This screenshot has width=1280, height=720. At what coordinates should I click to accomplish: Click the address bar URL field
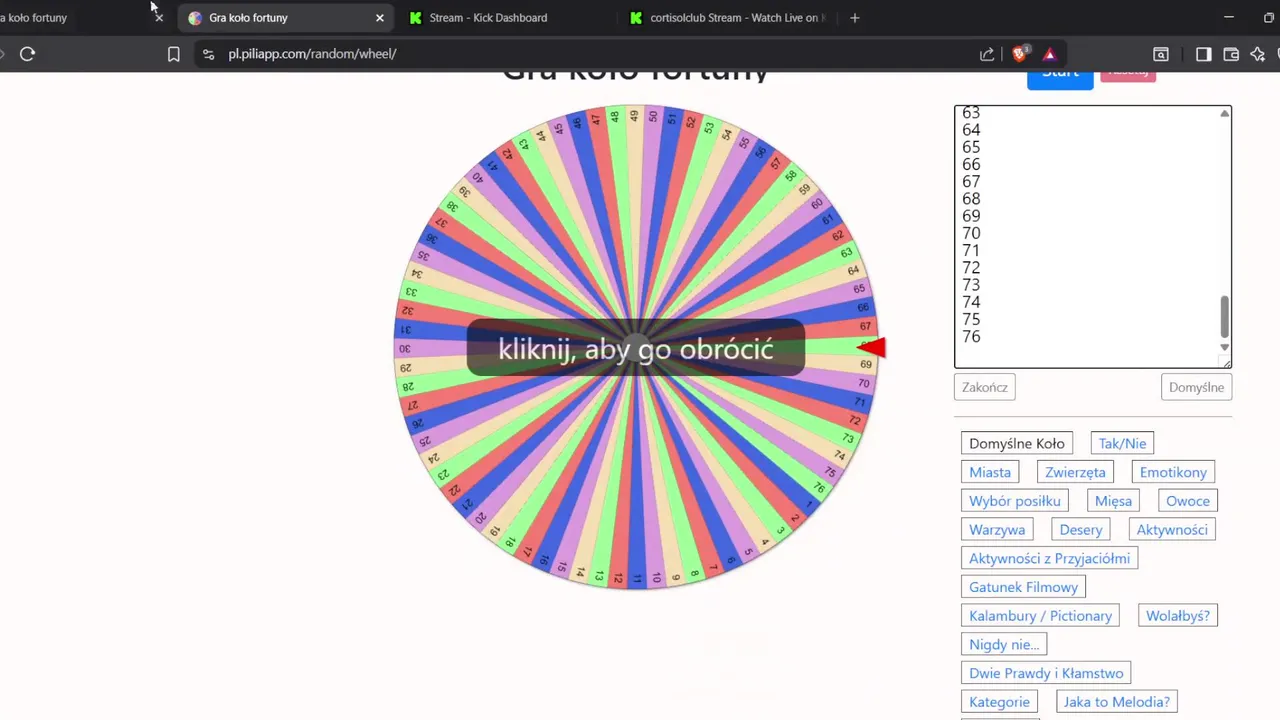(590, 54)
